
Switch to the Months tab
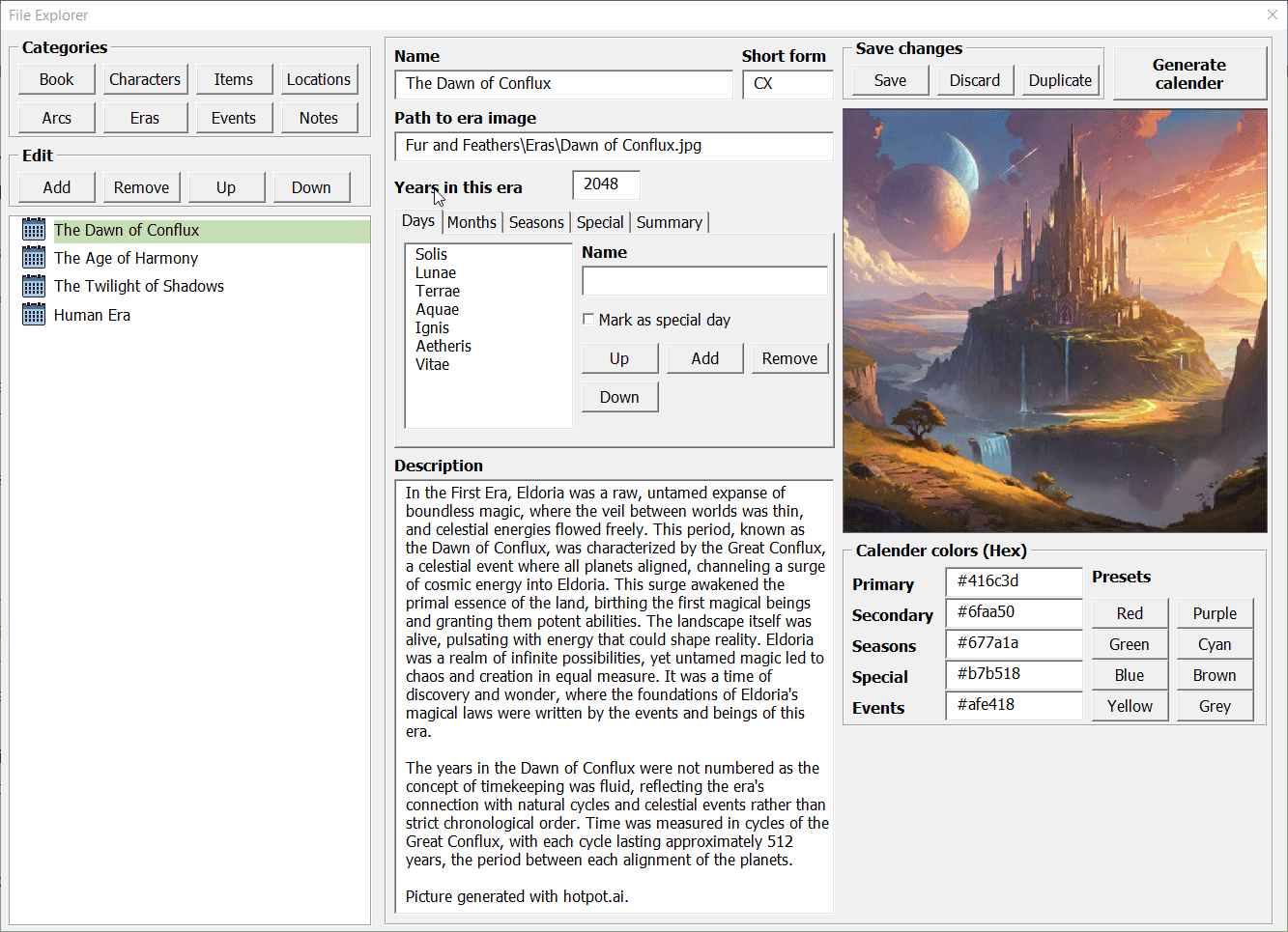[472, 222]
